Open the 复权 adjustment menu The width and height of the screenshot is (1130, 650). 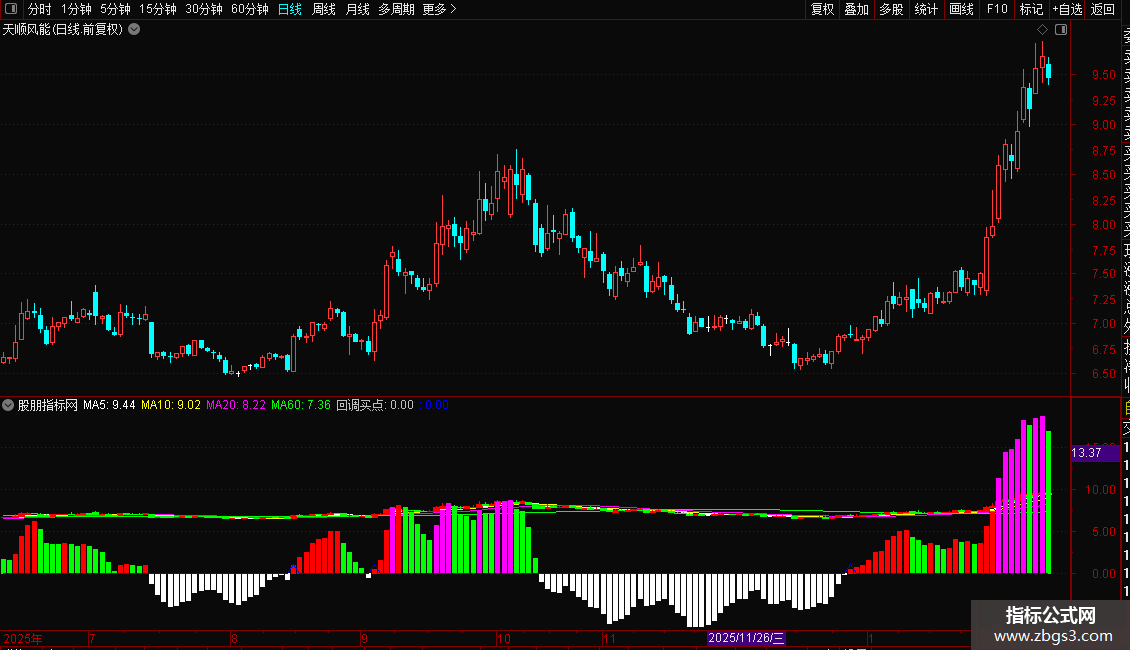tap(822, 9)
